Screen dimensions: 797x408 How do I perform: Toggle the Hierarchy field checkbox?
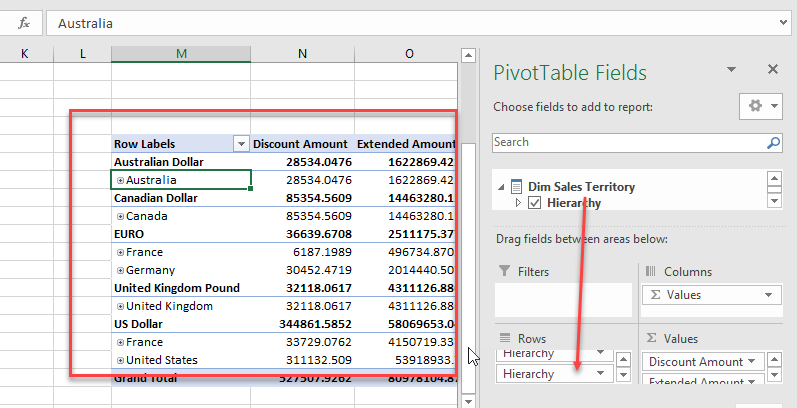click(534, 203)
